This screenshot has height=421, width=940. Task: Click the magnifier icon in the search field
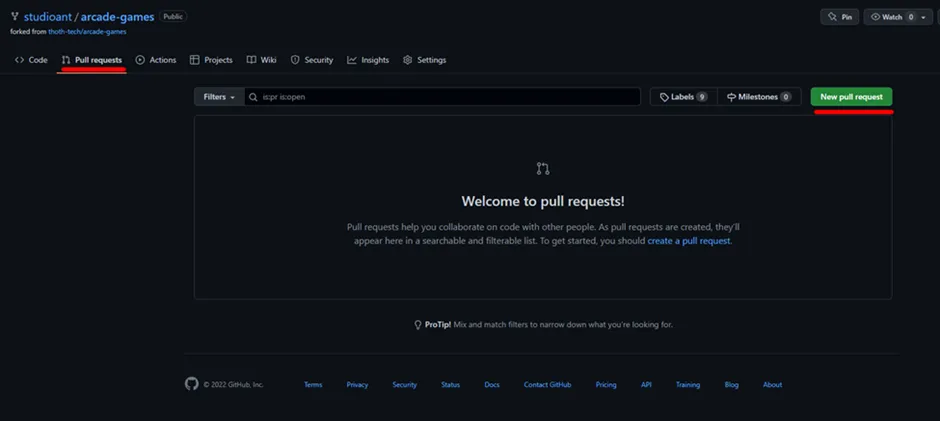point(254,97)
